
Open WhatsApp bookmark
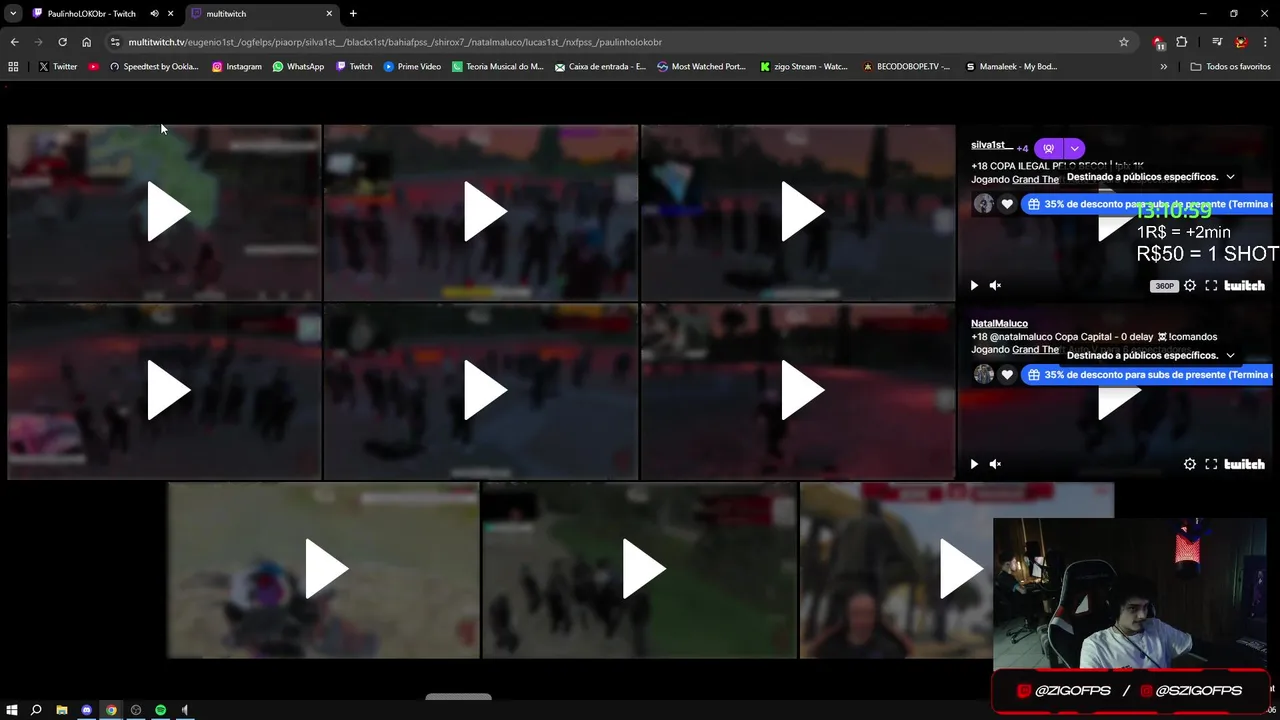(x=298, y=67)
